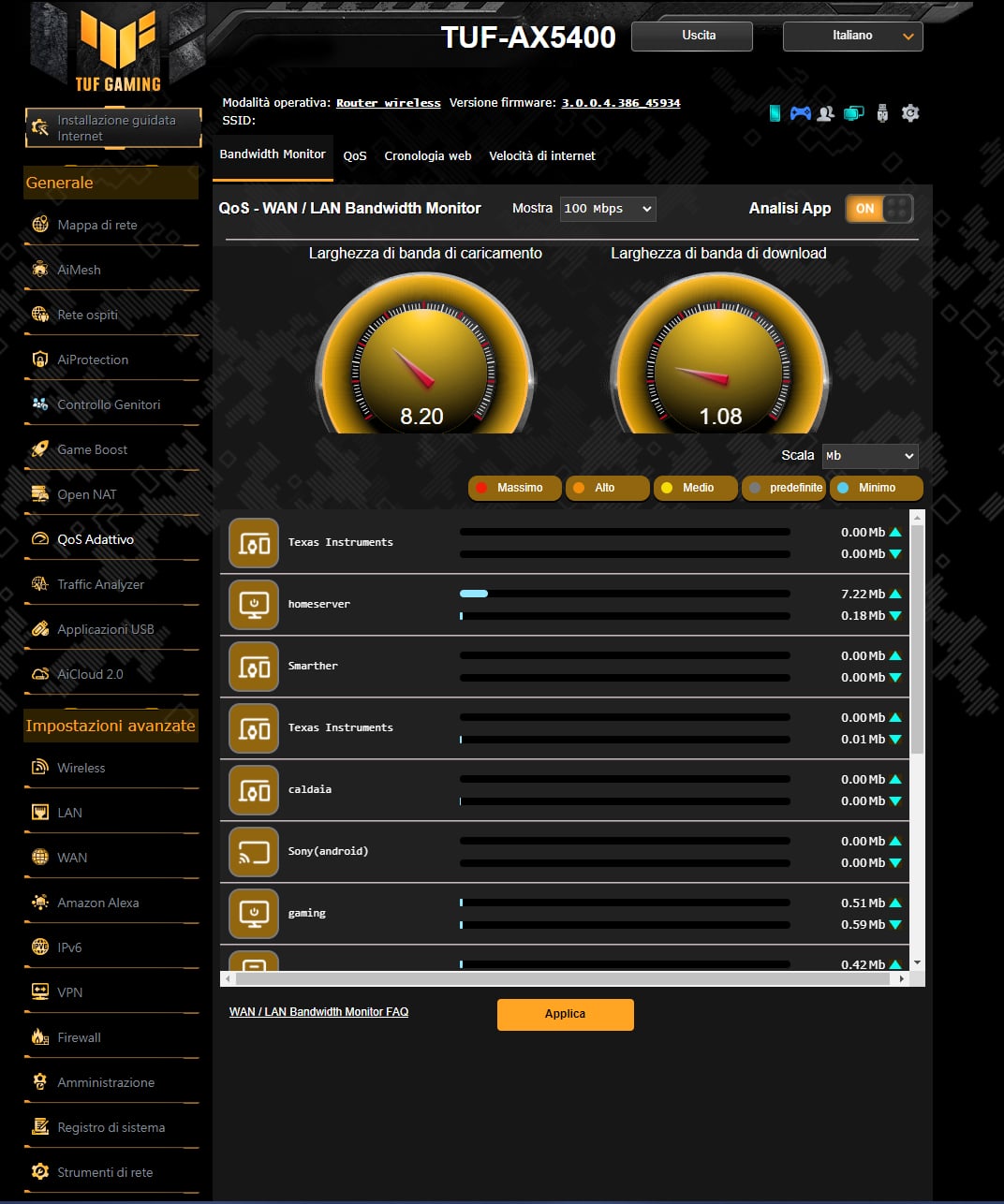Open the IPv6 menu item
Image resolution: width=1004 pixels, height=1204 pixels.
111,947
